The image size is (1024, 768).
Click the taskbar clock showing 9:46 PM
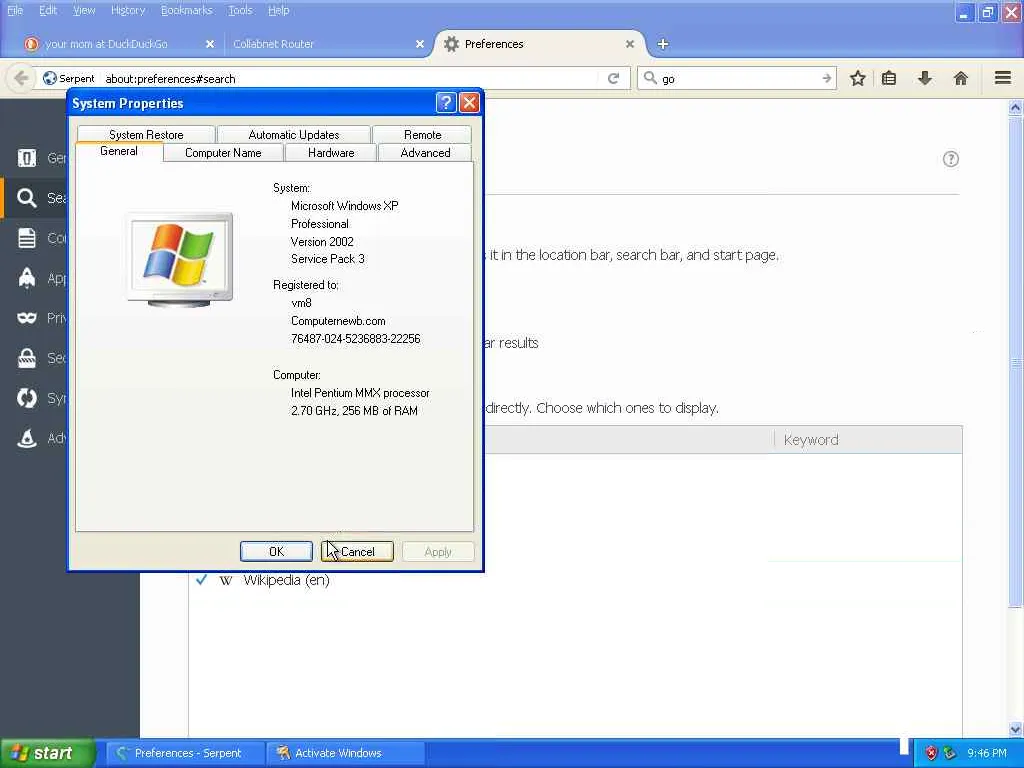click(987, 753)
